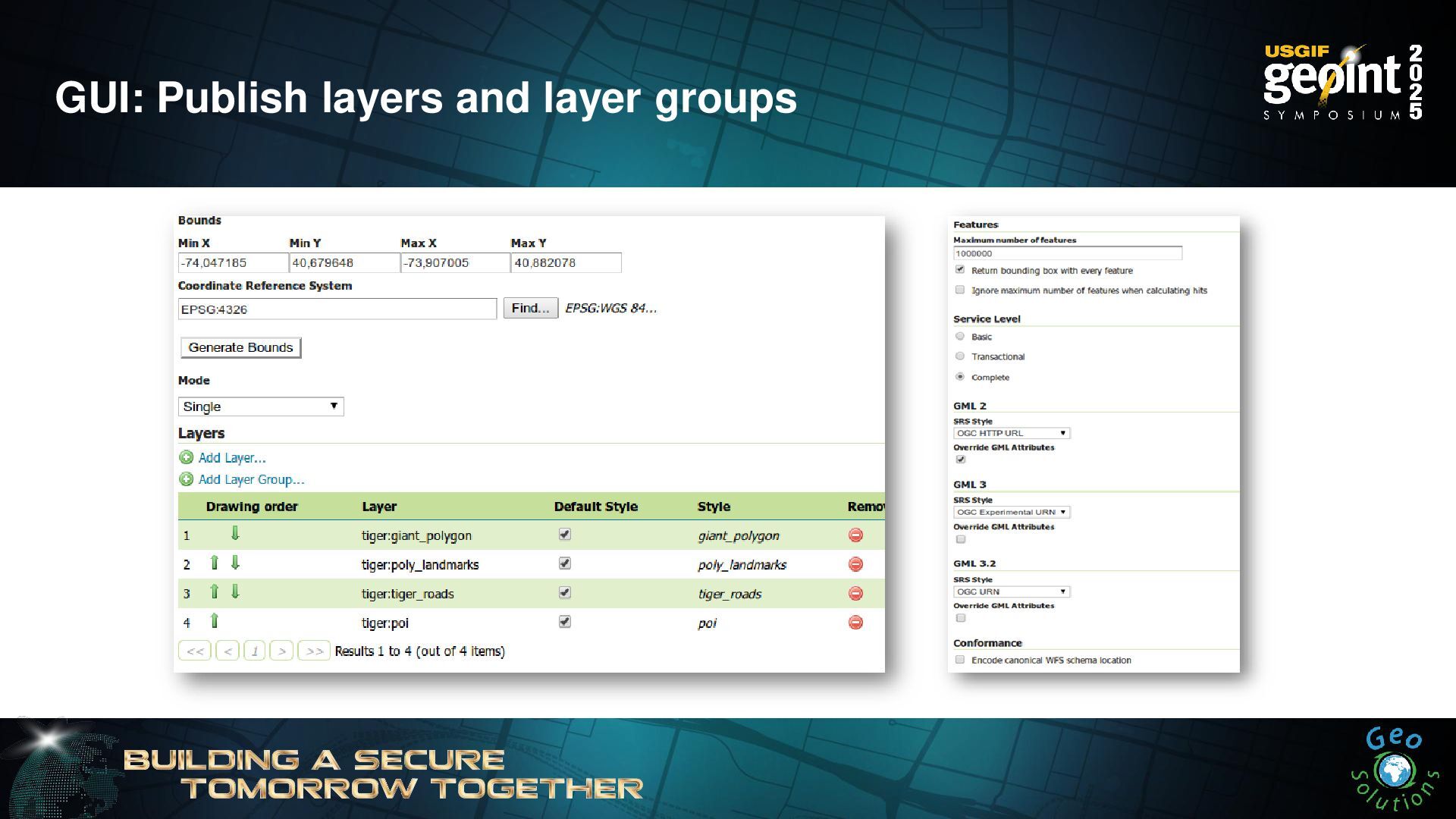Move tiger:tiger_roads layer down
The height and width of the screenshot is (819, 1456).
pyautogui.click(x=235, y=592)
